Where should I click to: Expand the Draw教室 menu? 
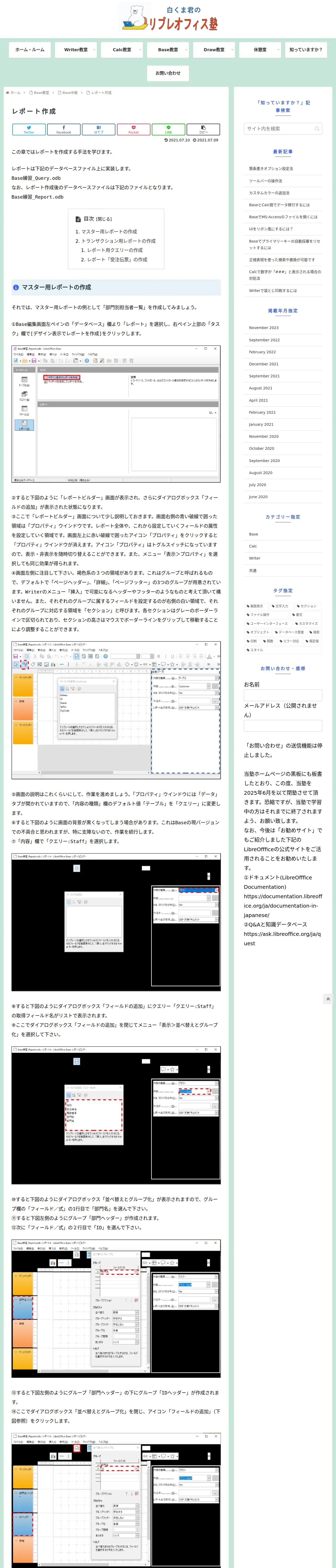pyautogui.click(x=214, y=50)
